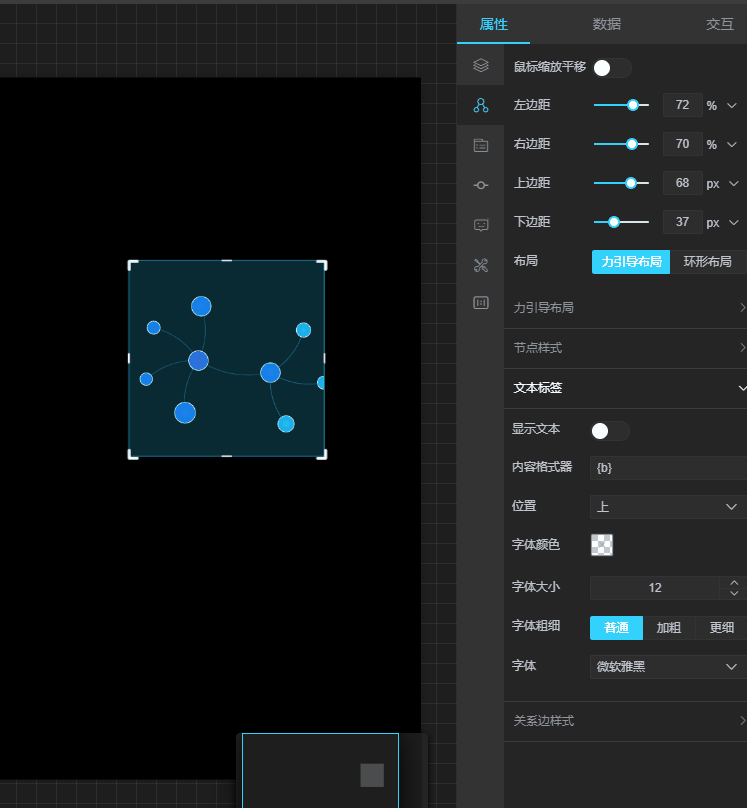Open the 字体颜色 color swatch

point(602,545)
